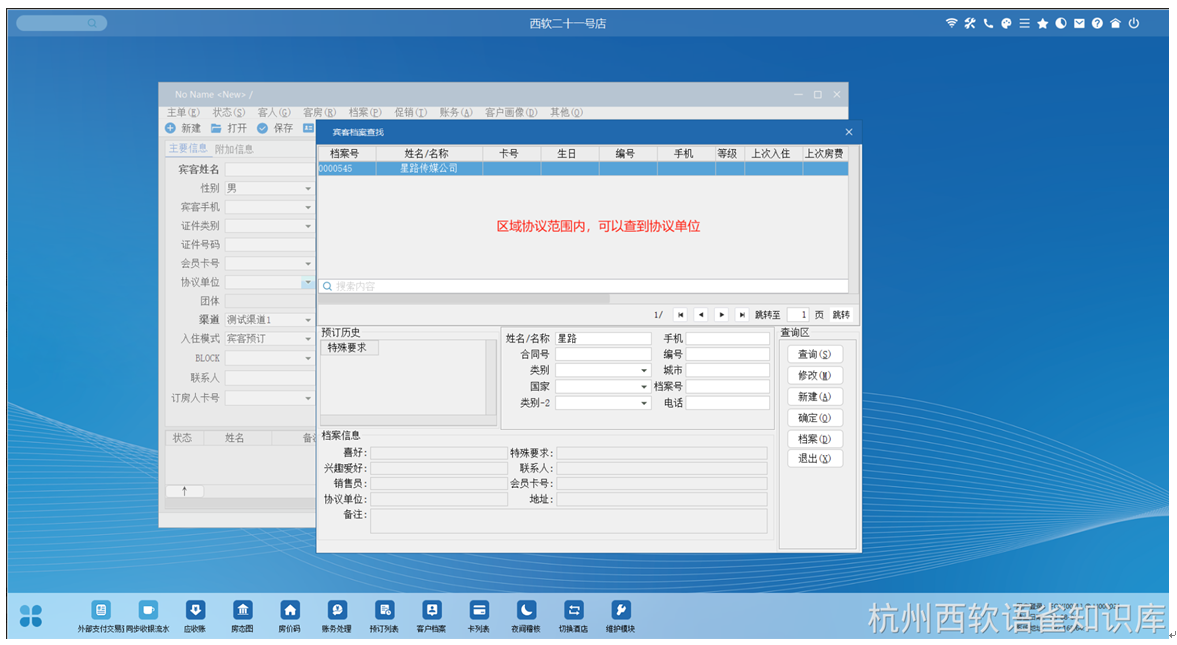The image size is (1177, 645).
Task: Open the 促销(T) menu
Action: 410,112
